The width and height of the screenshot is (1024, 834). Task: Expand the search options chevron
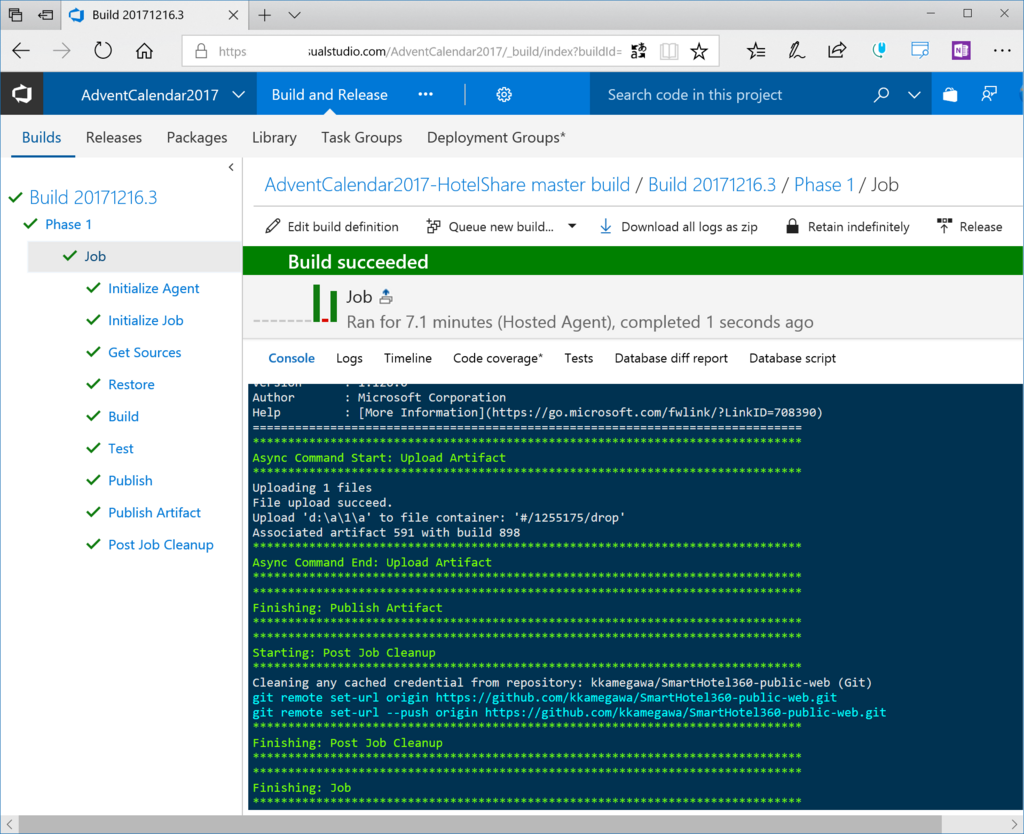(914, 95)
